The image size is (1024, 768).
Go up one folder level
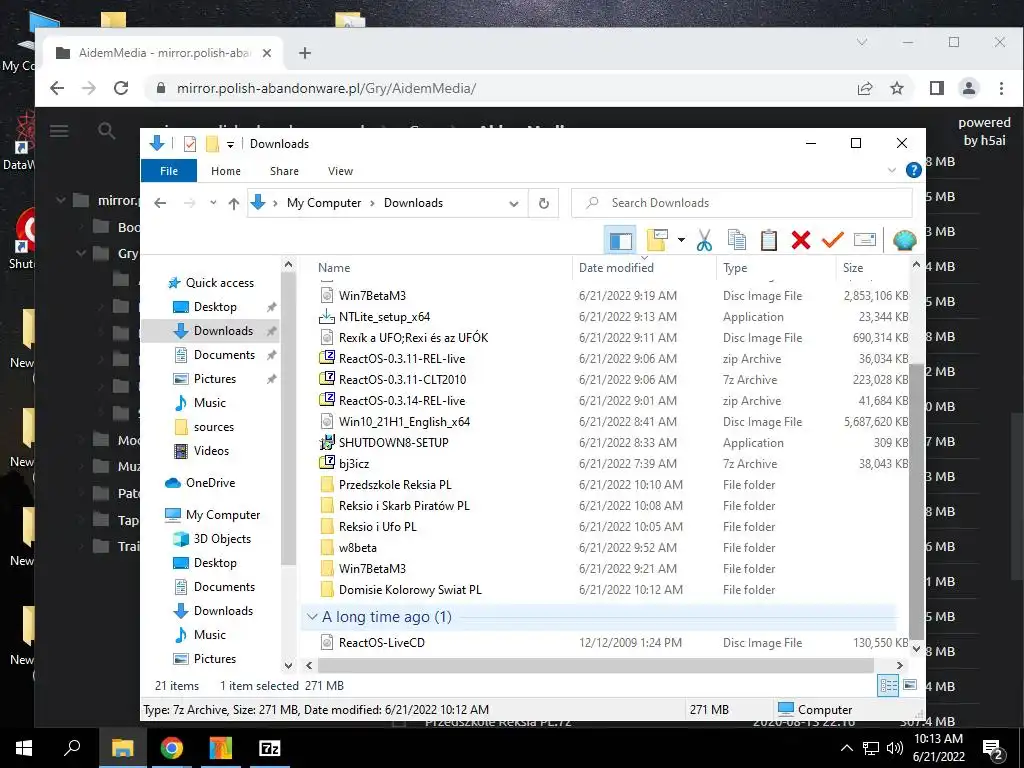(x=233, y=203)
